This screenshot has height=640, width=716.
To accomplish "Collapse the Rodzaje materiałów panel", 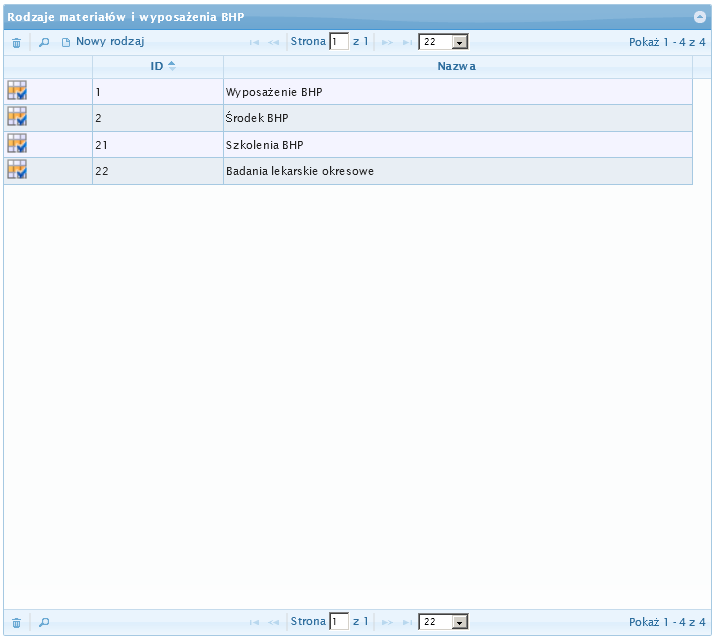I will pos(700,17).
